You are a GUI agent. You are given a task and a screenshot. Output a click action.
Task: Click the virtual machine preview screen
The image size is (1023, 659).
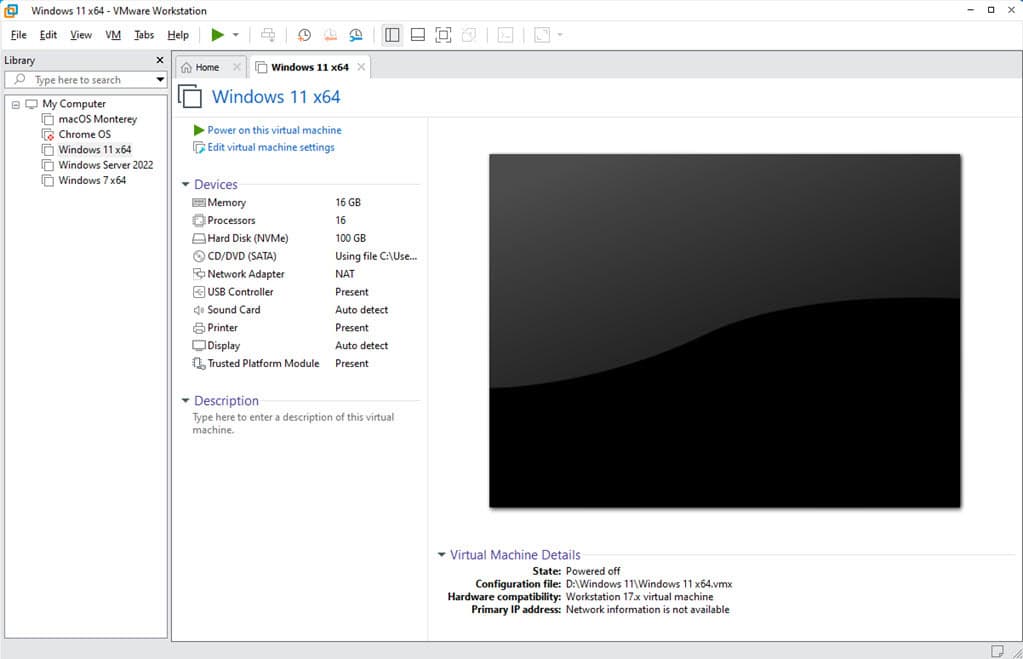click(x=725, y=331)
